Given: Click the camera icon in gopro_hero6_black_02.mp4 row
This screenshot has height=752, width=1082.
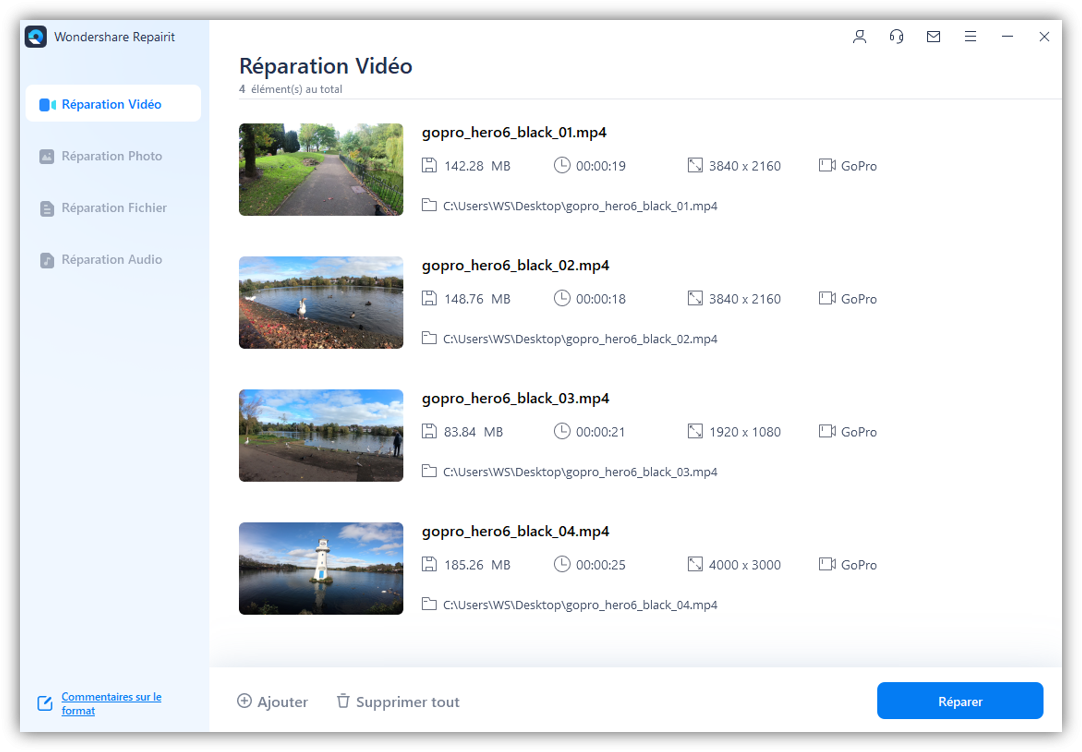Looking at the screenshot, I should (x=827, y=299).
